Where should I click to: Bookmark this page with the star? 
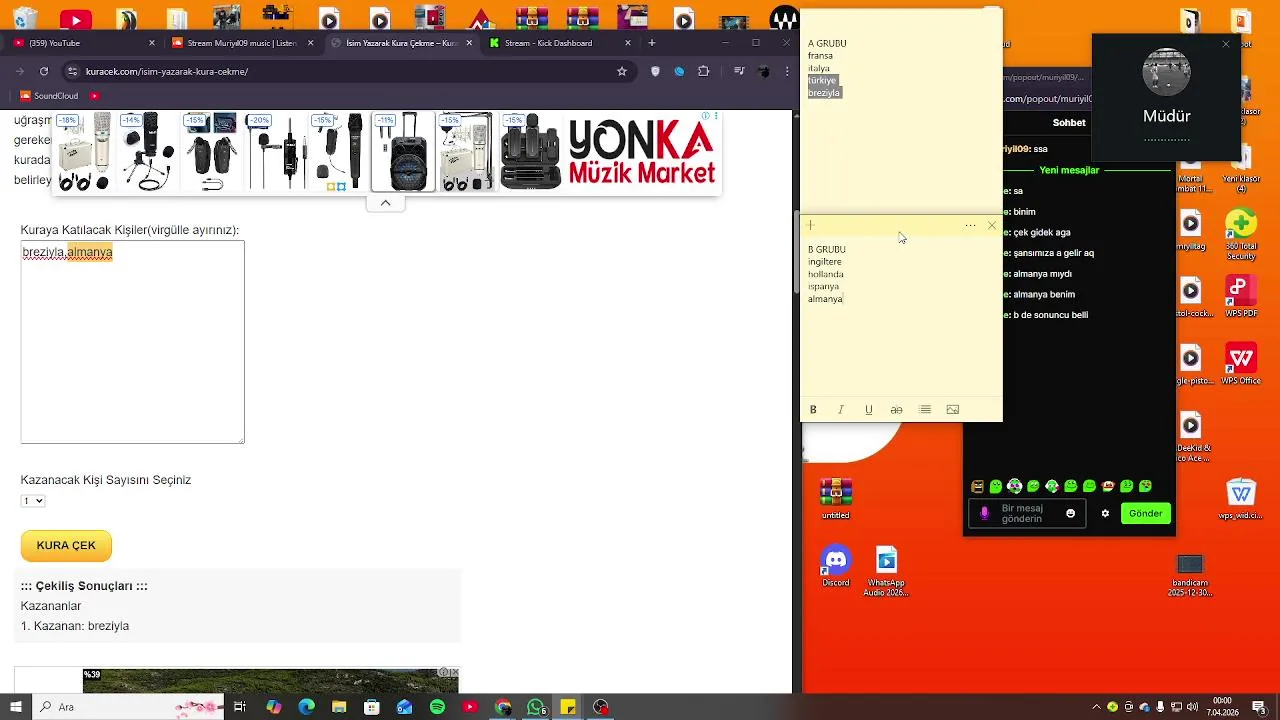pyautogui.click(x=622, y=71)
